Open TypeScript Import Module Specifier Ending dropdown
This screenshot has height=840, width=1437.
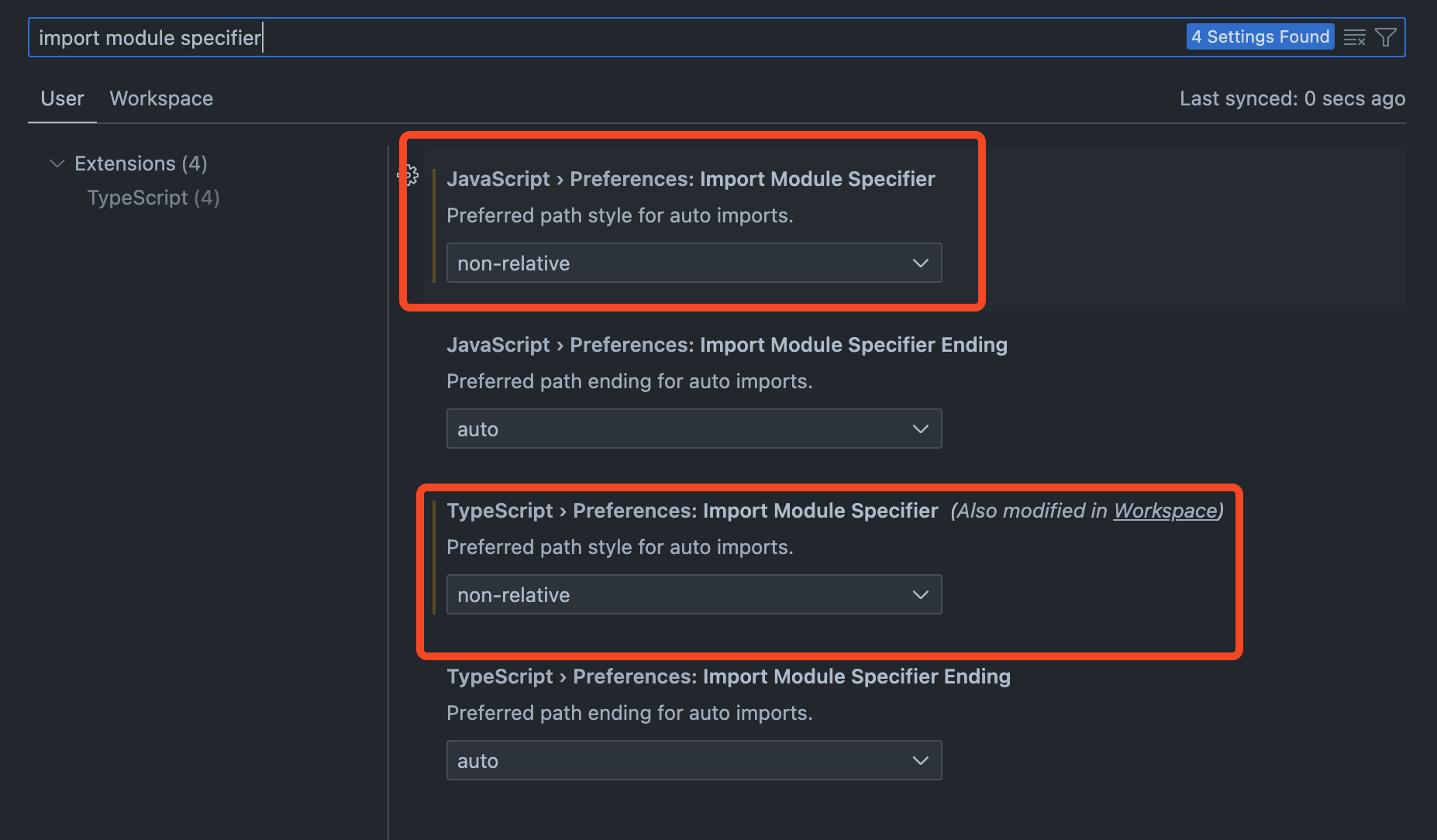coord(694,760)
